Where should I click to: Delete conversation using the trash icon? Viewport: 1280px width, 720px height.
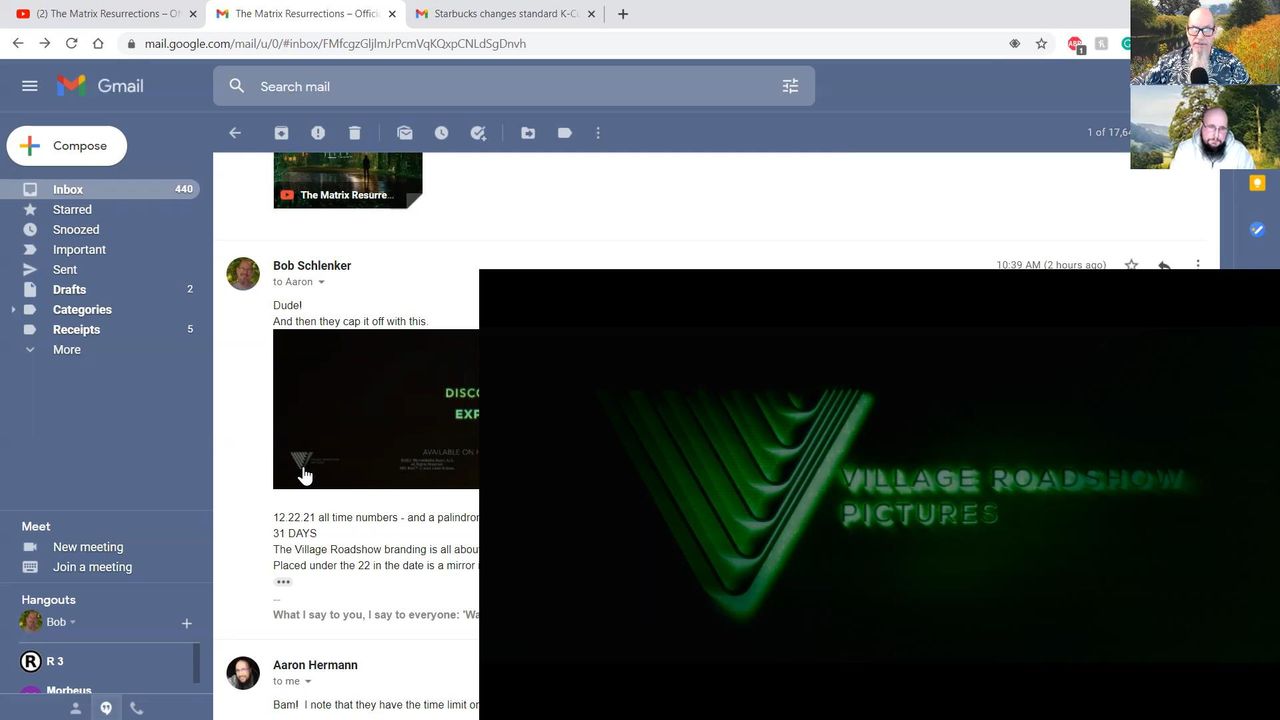pos(354,133)
